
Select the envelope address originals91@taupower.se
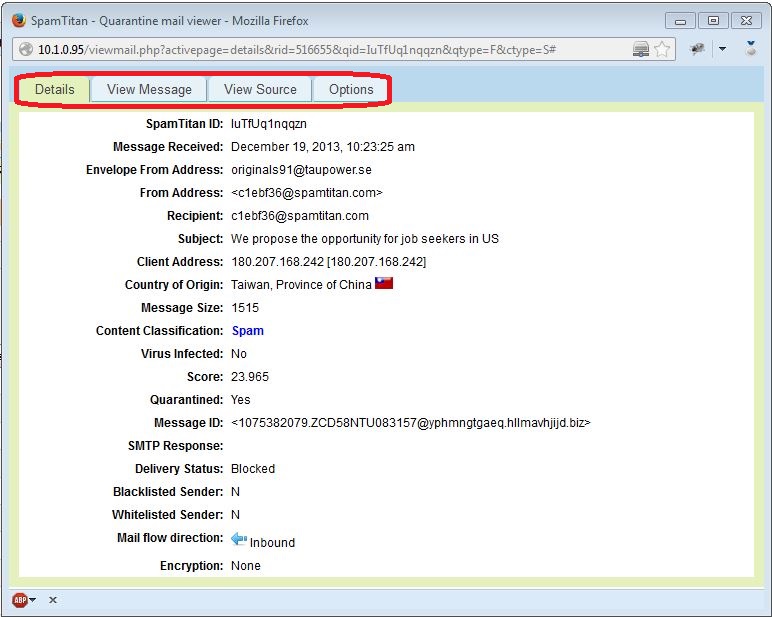(x=301, y=170)
